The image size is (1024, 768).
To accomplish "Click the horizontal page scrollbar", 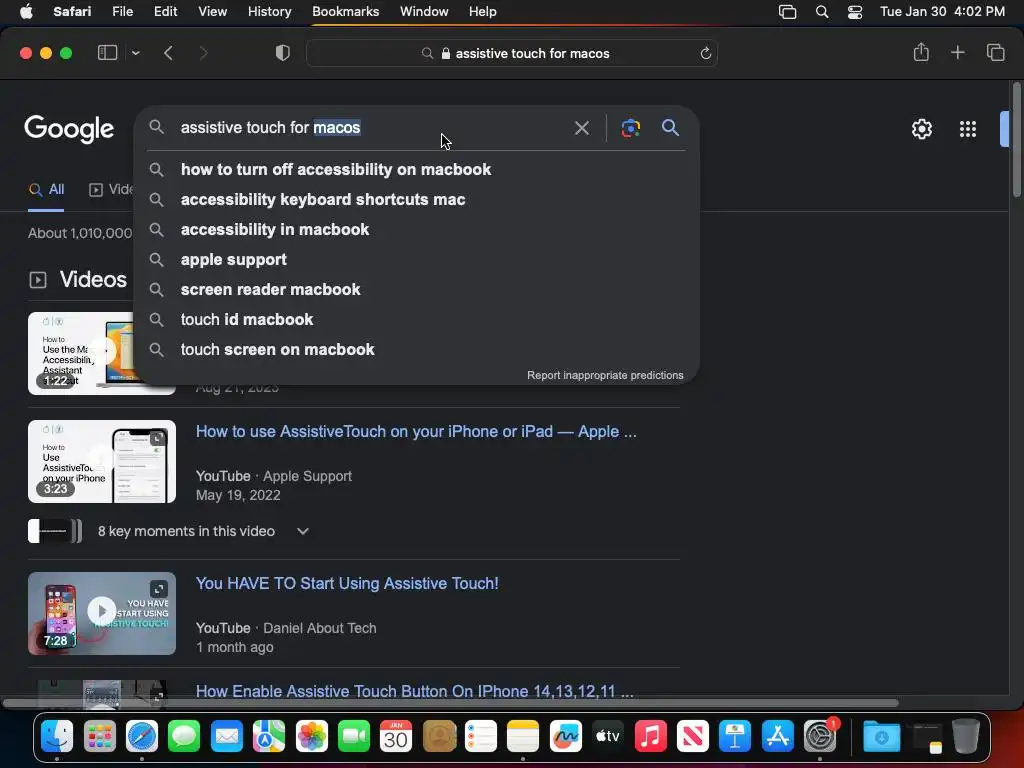I will coord(451,703).
